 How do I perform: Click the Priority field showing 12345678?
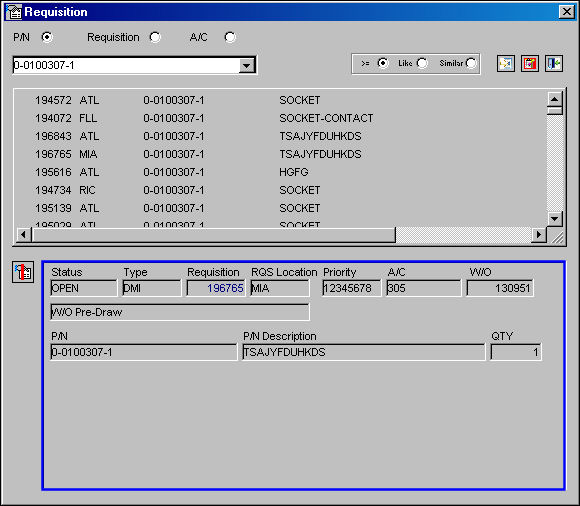(x=351, y=288)
